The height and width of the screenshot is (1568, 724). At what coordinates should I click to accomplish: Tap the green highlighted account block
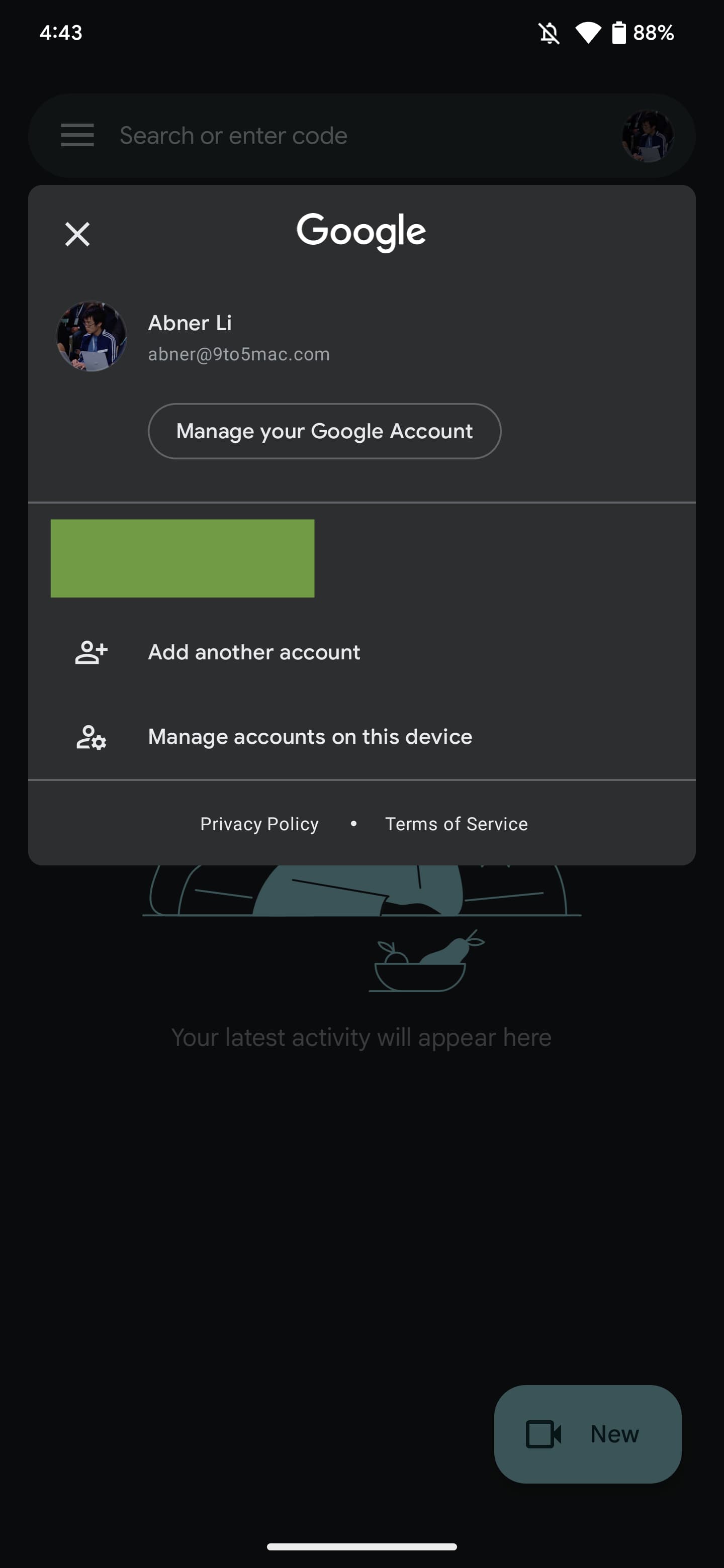point(183,558)
